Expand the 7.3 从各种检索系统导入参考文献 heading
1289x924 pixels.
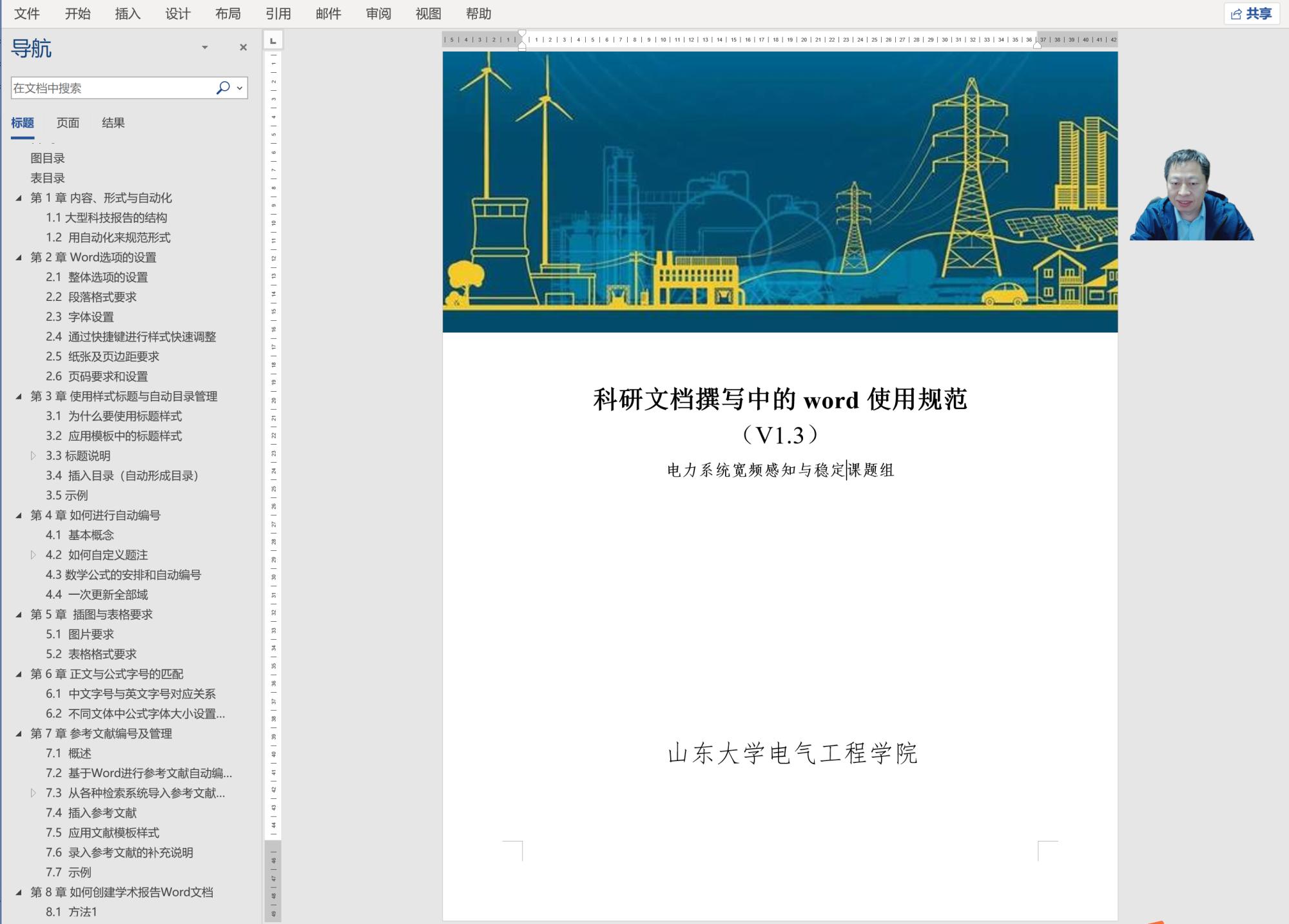(34, 793)
